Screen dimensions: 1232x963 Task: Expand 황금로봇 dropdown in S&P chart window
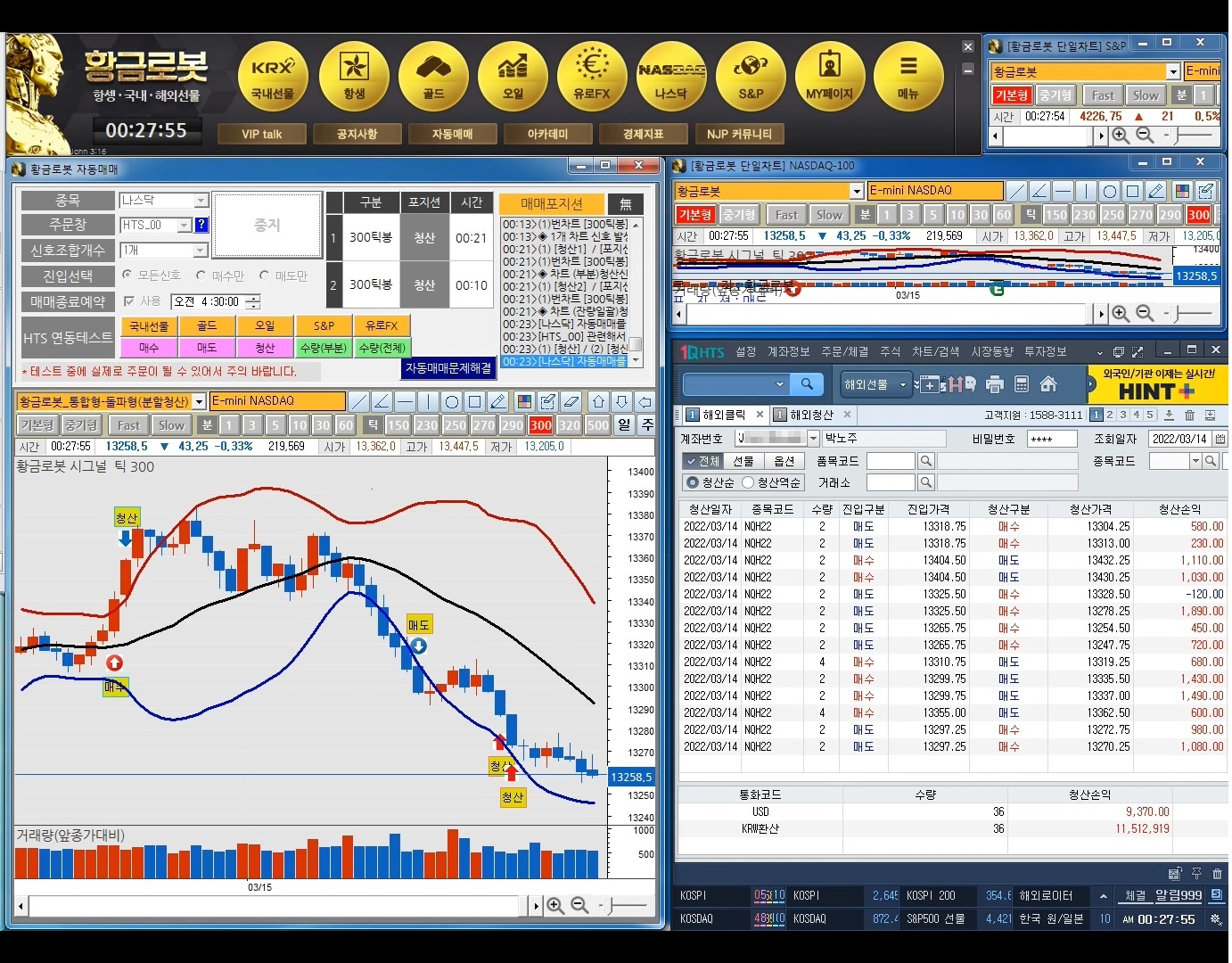click(1173, 71)
